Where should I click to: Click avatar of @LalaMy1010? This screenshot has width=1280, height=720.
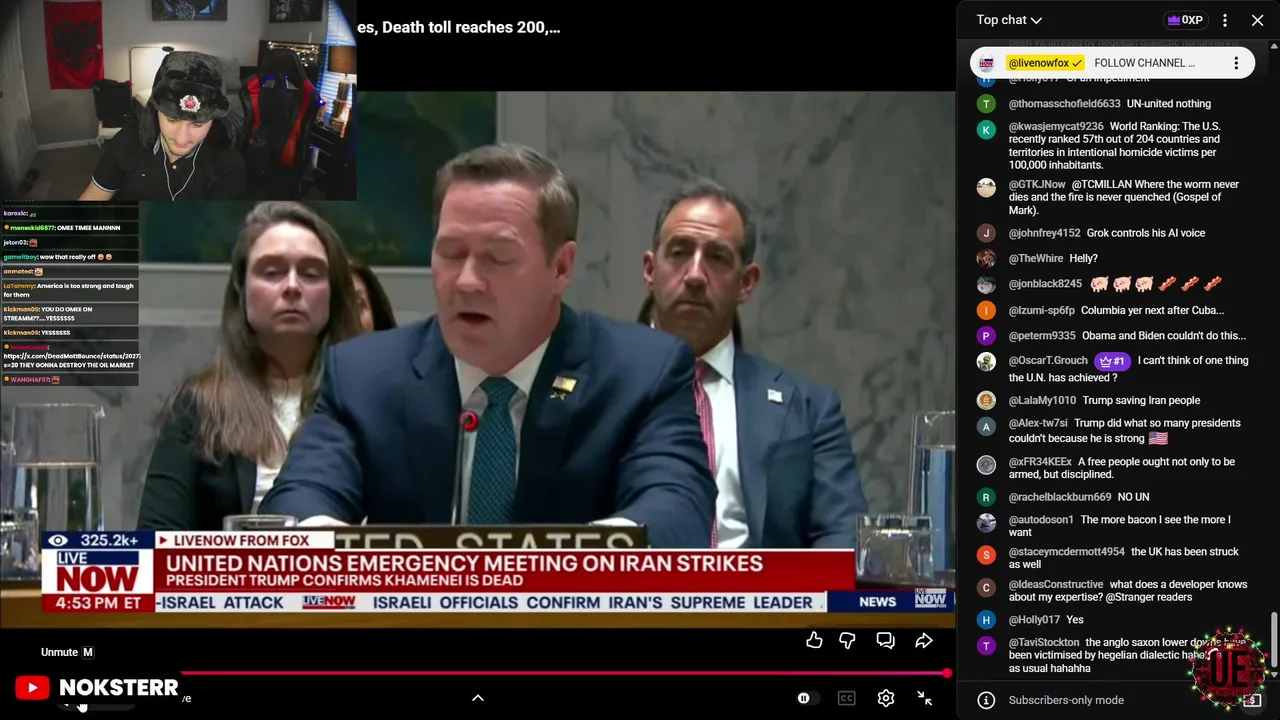(x=986, y=401)
